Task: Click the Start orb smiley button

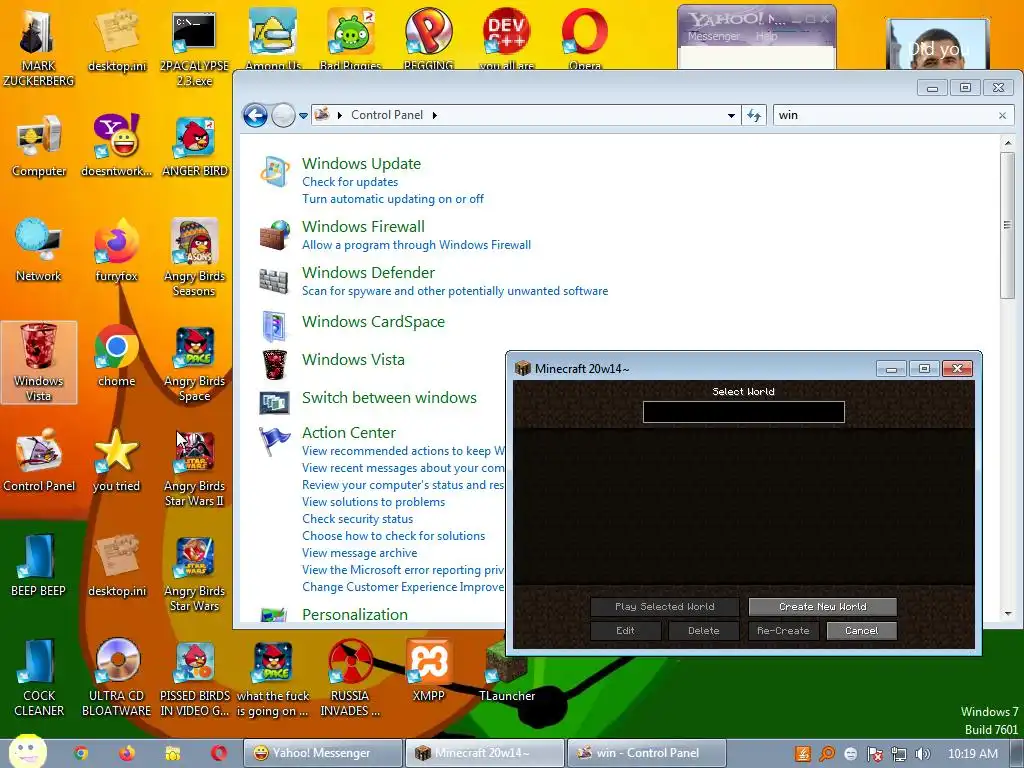Action: pos(27,751)
